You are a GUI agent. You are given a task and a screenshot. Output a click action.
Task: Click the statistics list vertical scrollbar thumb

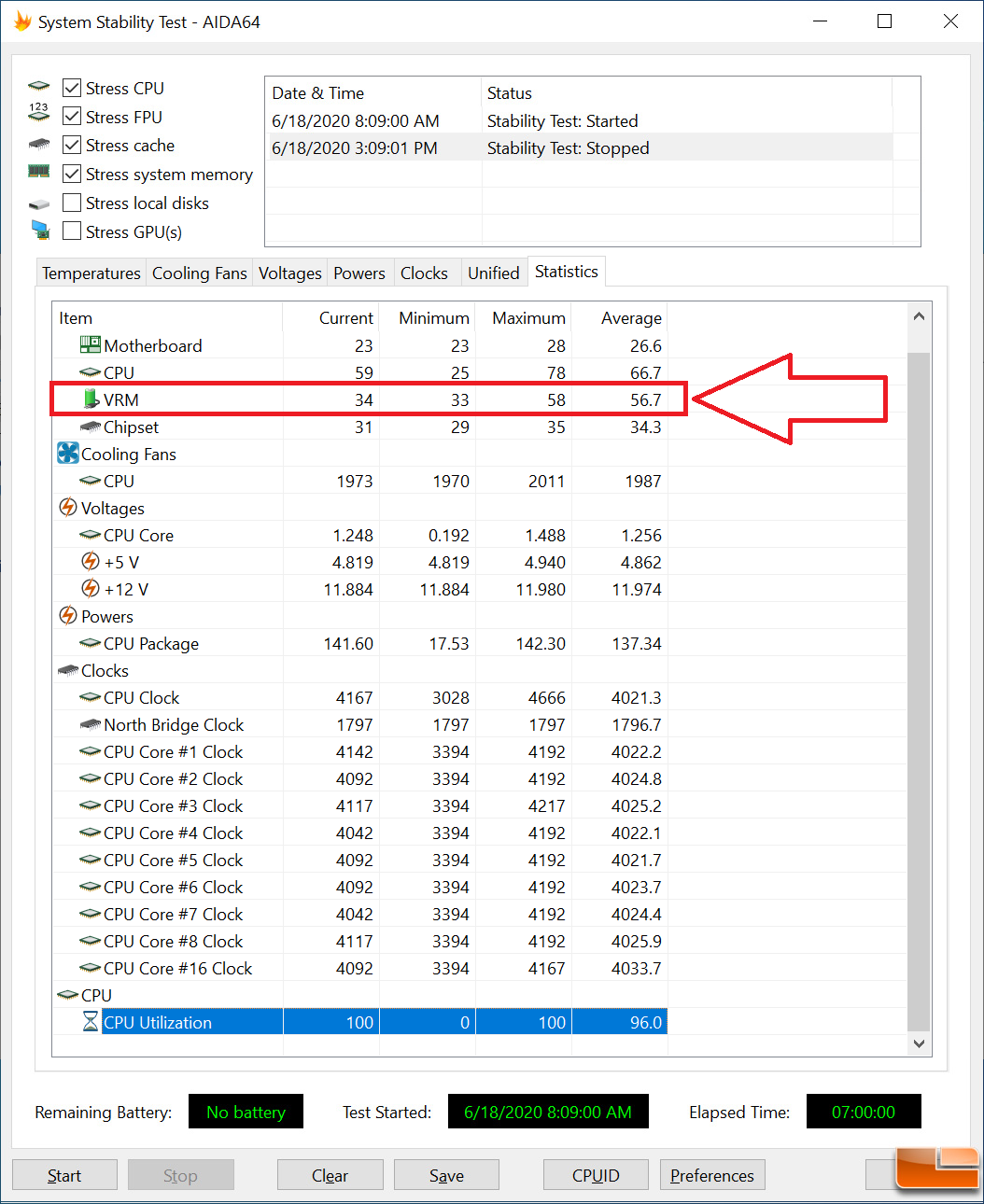(x=919, y=691)
